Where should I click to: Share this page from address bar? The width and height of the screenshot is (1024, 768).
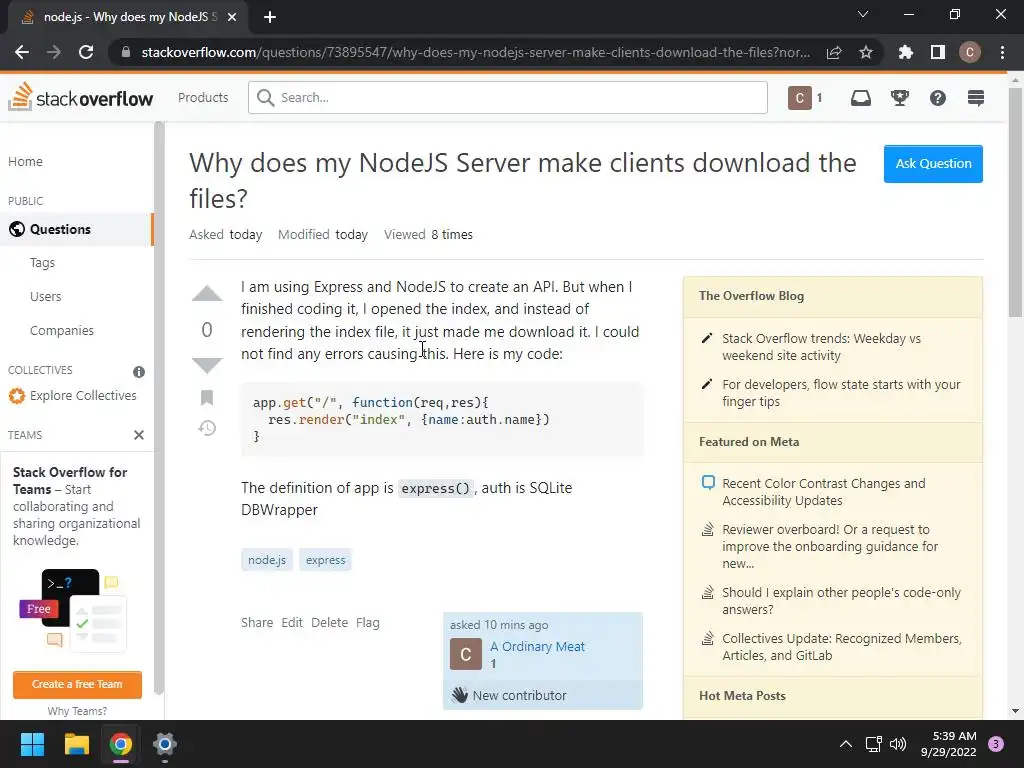834,52
